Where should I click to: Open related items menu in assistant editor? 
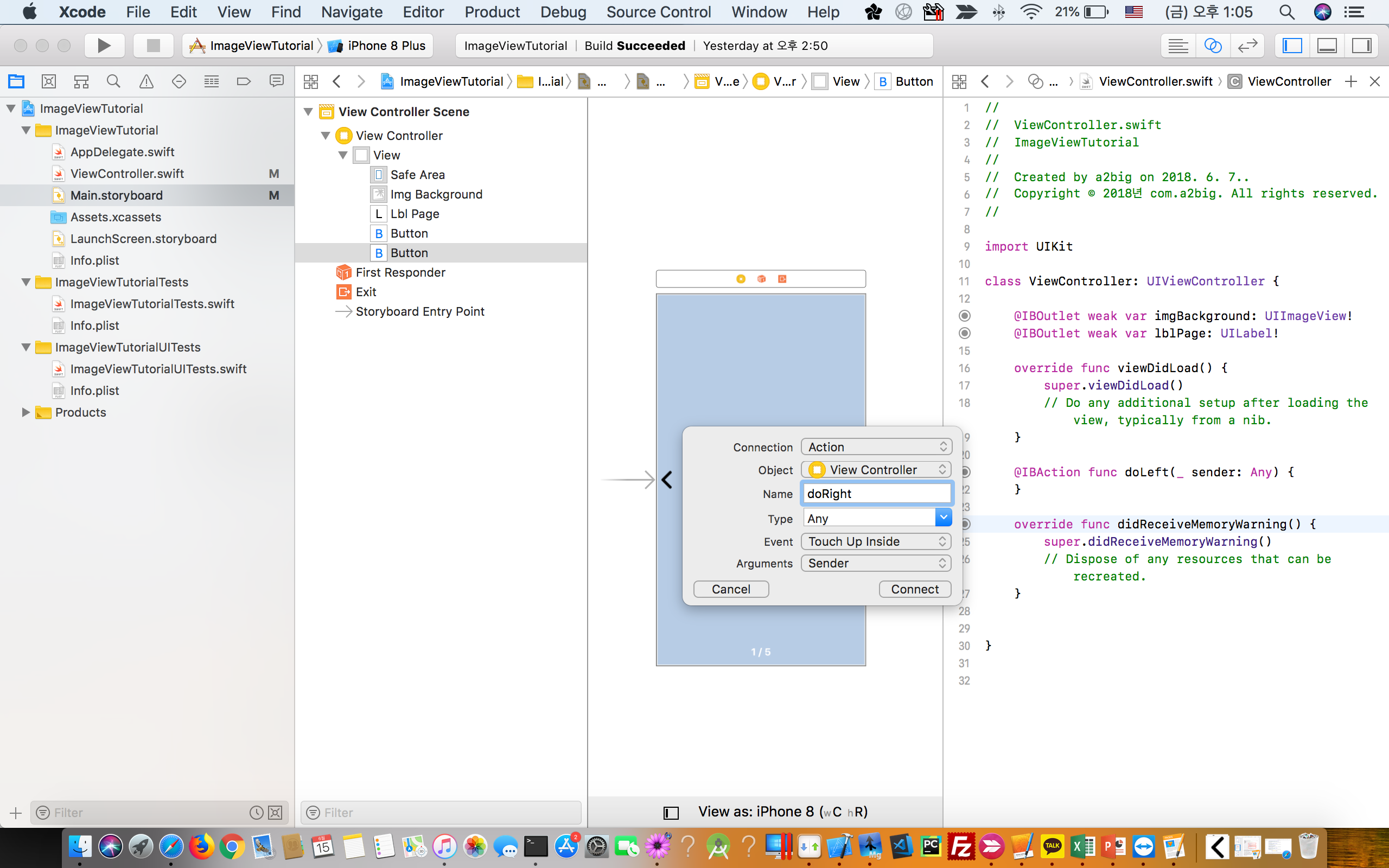pos(959,81)
